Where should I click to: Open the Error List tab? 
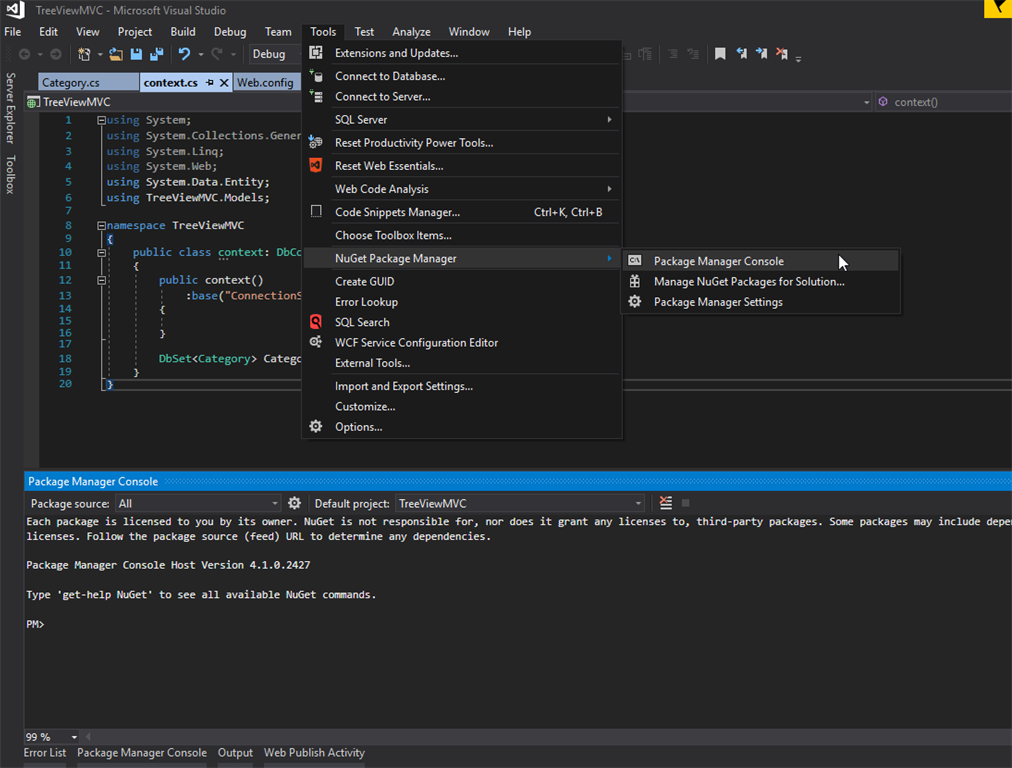click(45, 753)
